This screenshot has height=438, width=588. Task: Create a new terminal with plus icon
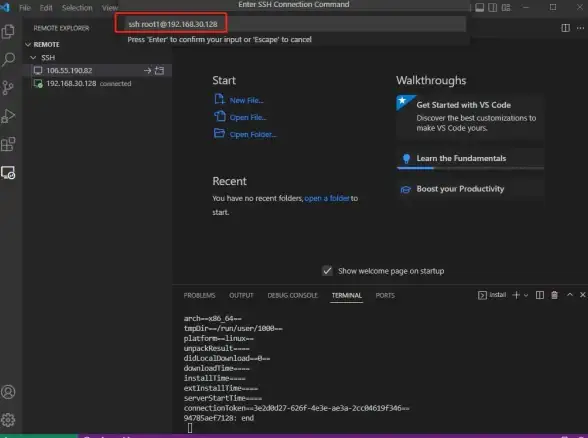pos(516,295)
